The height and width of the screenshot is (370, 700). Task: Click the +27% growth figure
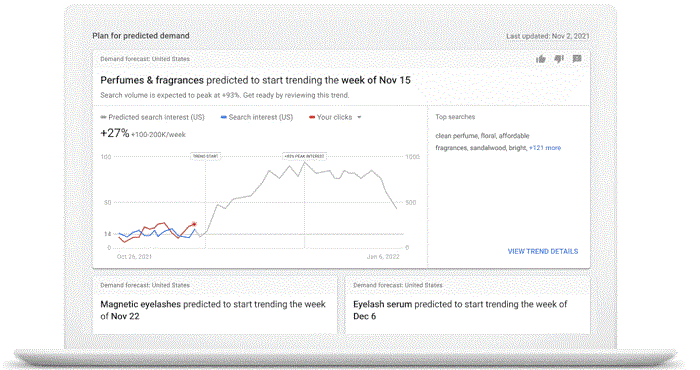115,133
